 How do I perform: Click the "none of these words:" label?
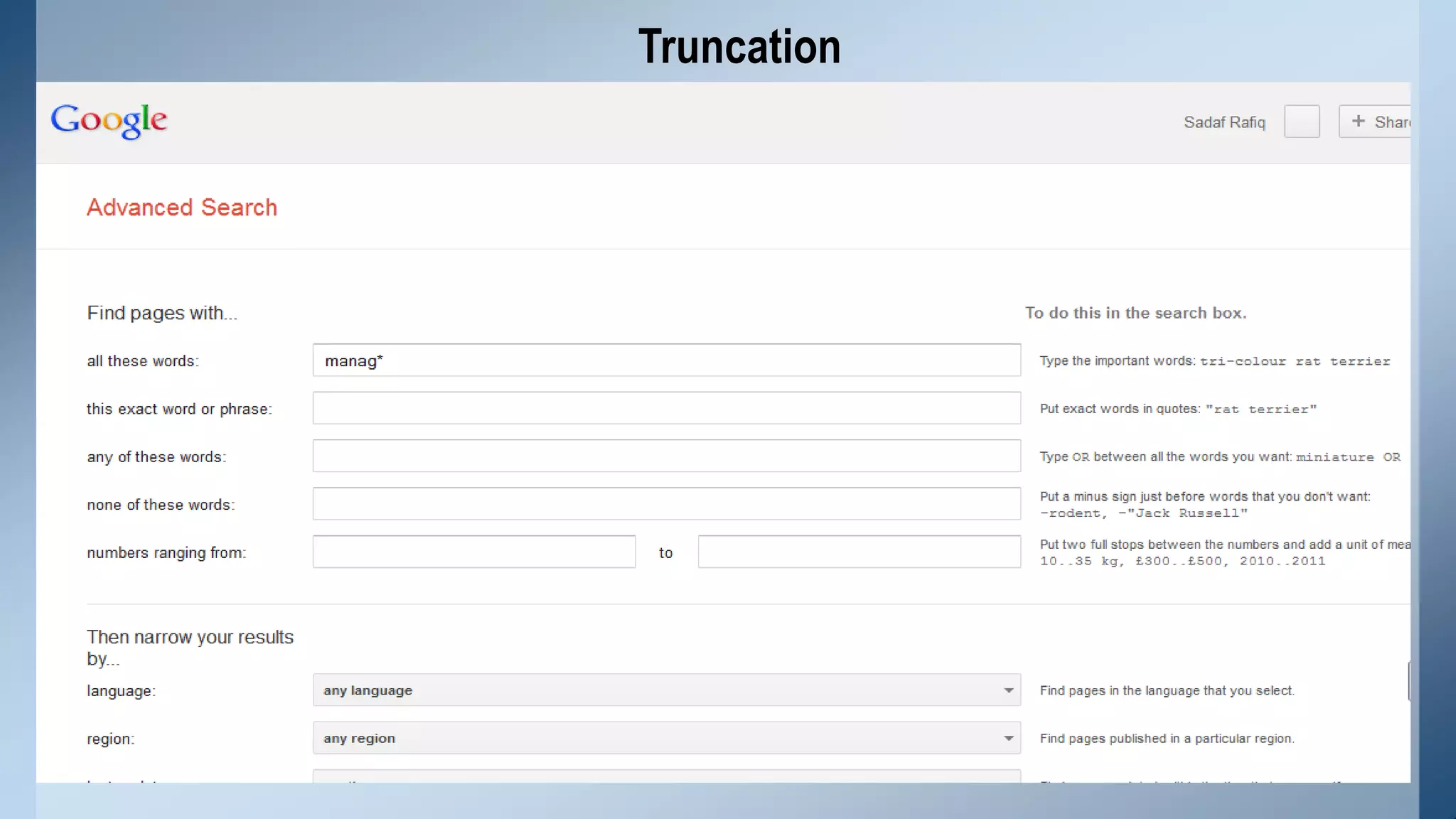(x=161, y=505)
